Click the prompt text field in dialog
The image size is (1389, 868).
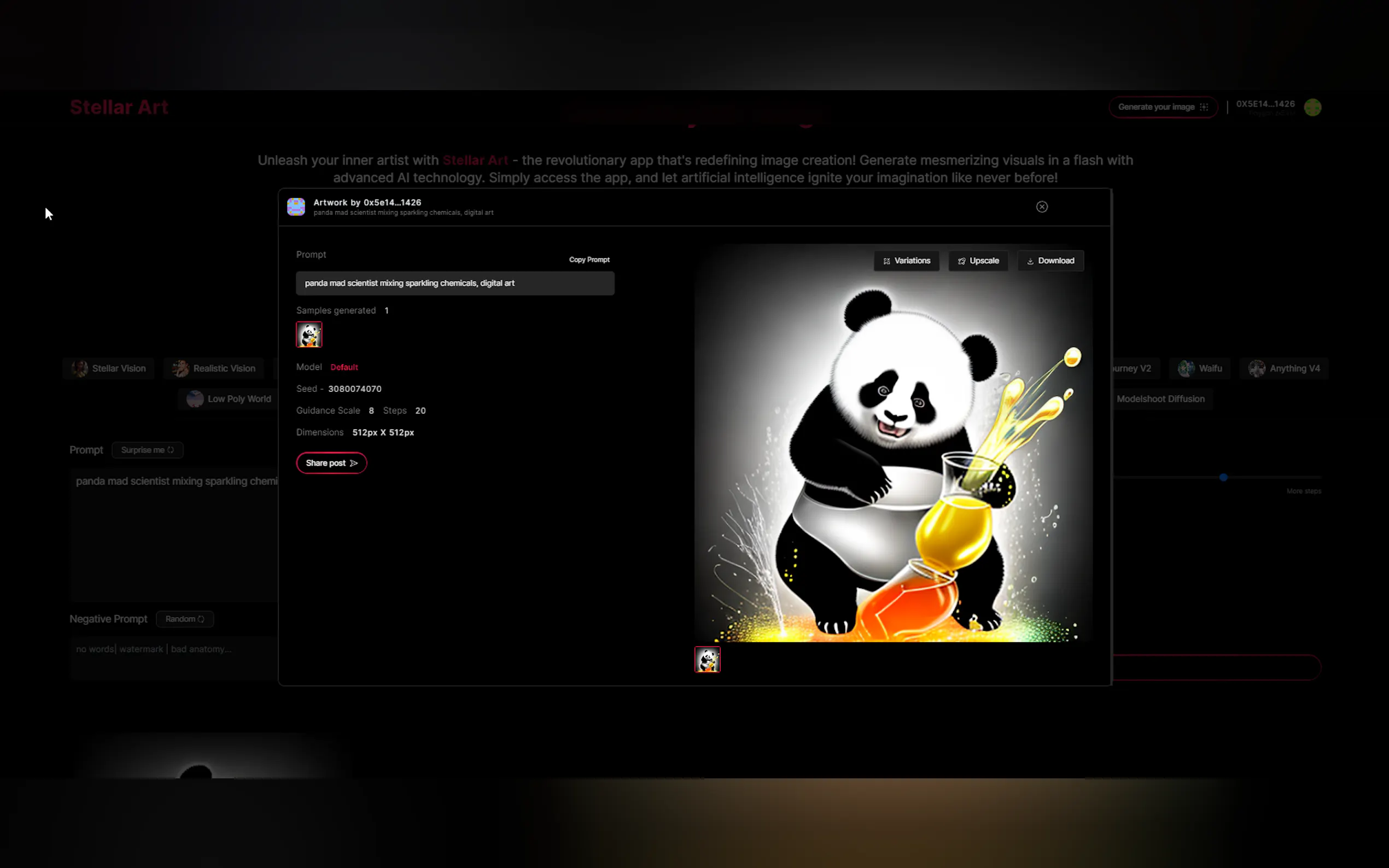tap(455, 283)
